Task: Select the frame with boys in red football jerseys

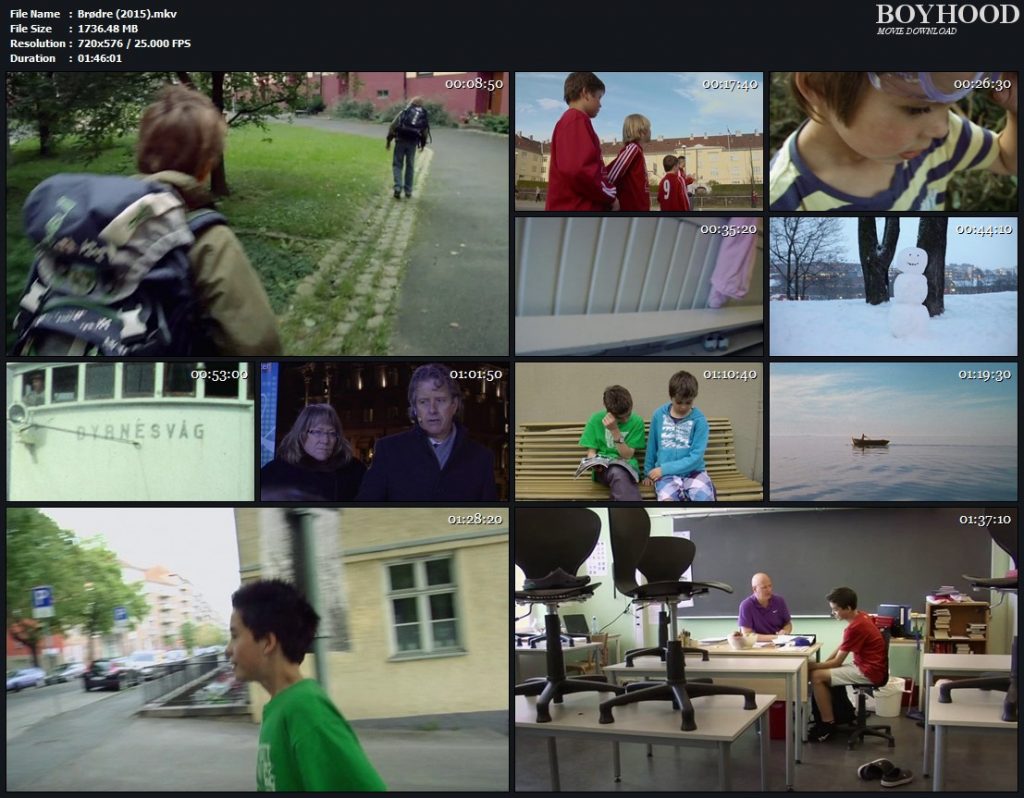Action: 639,141
